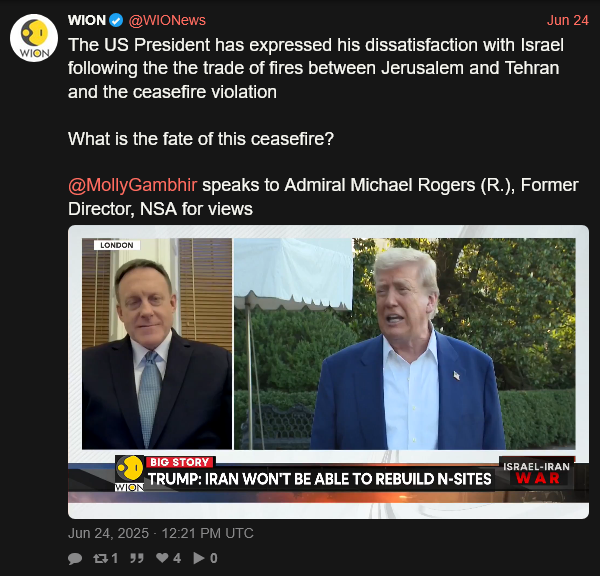Click the red BIG STORY tag
The height and width of the screenshot is (576, 600).
(x=180, y=462)
